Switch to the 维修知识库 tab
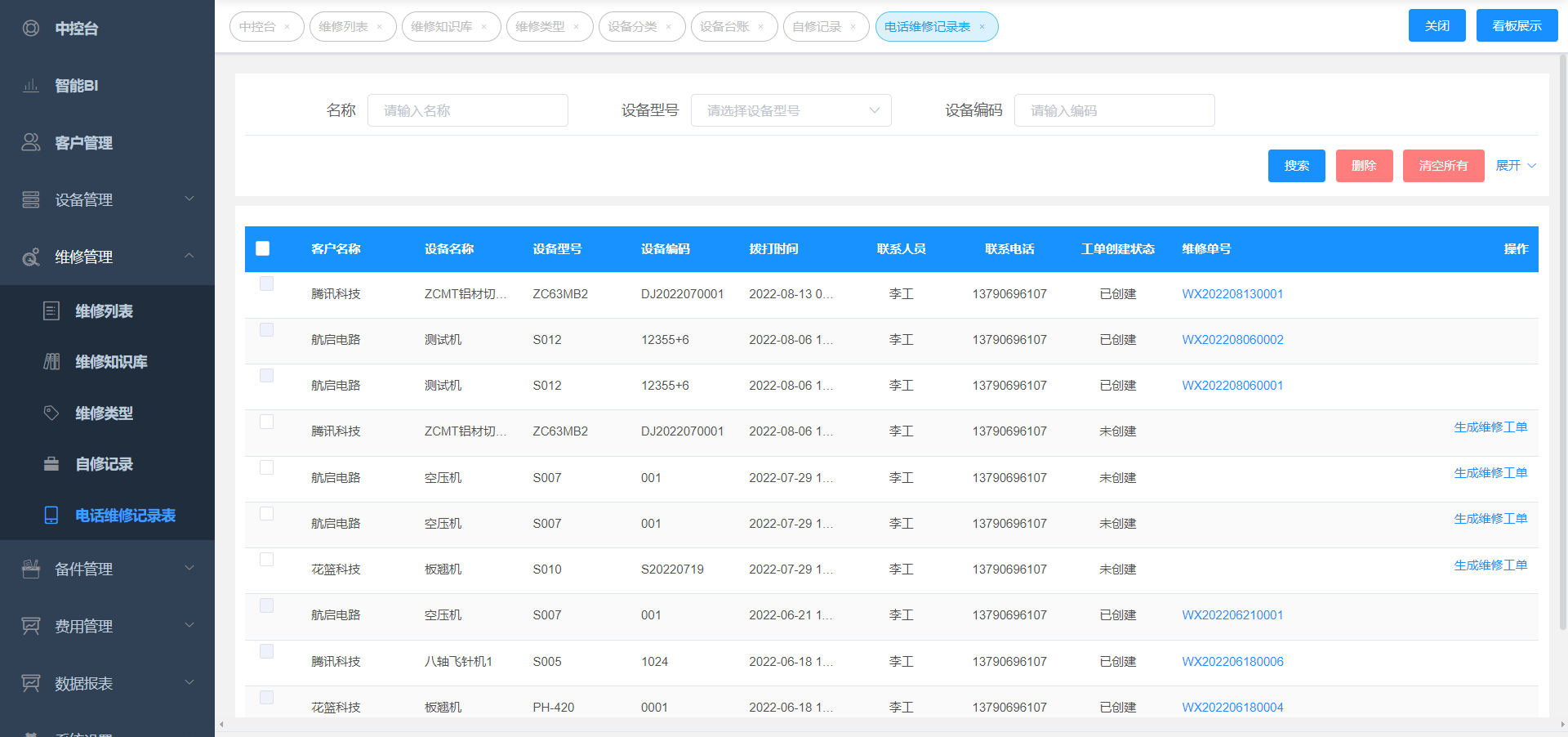 (442, 27)
